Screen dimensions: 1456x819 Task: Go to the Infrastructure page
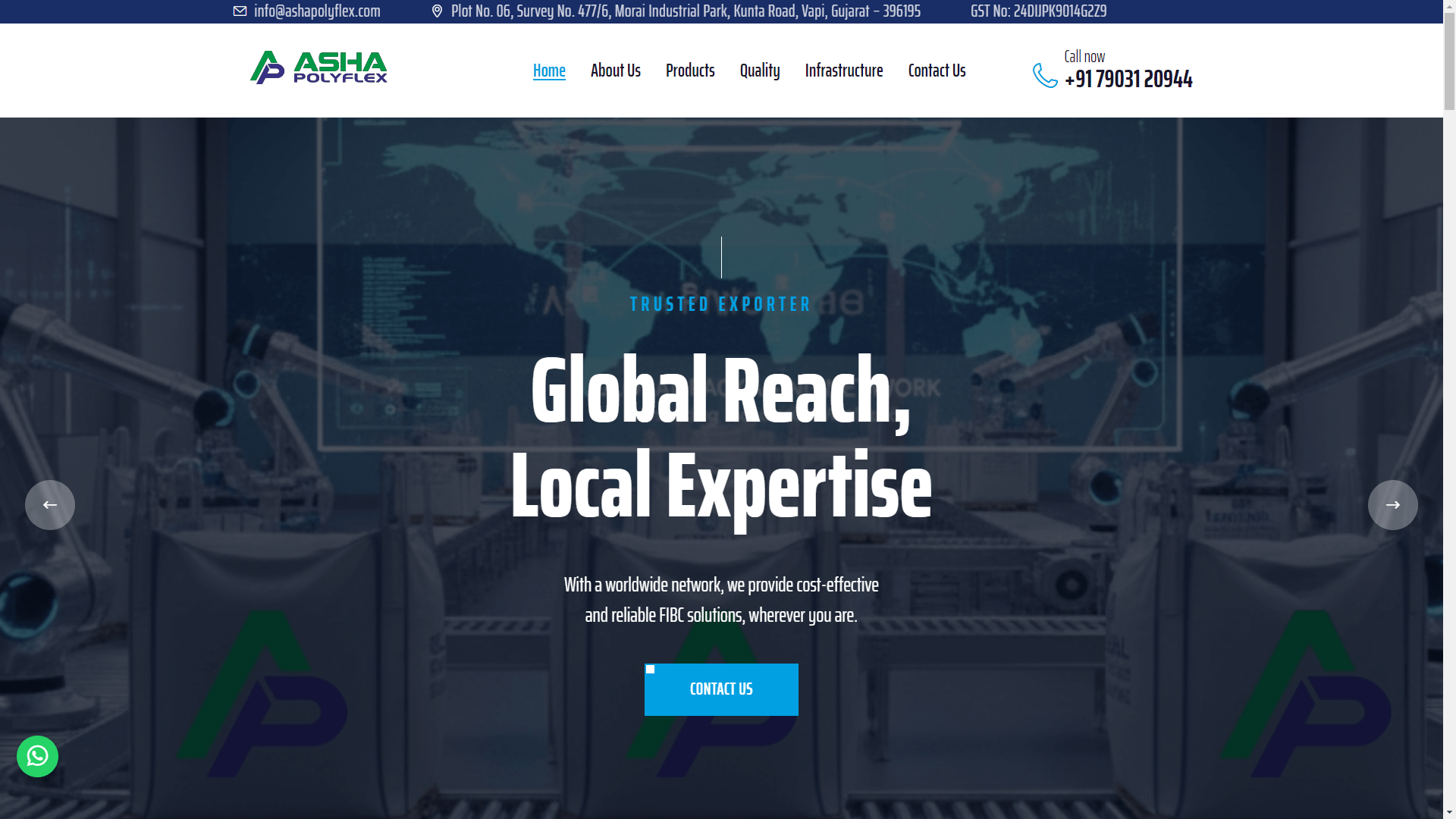point(843,71)
